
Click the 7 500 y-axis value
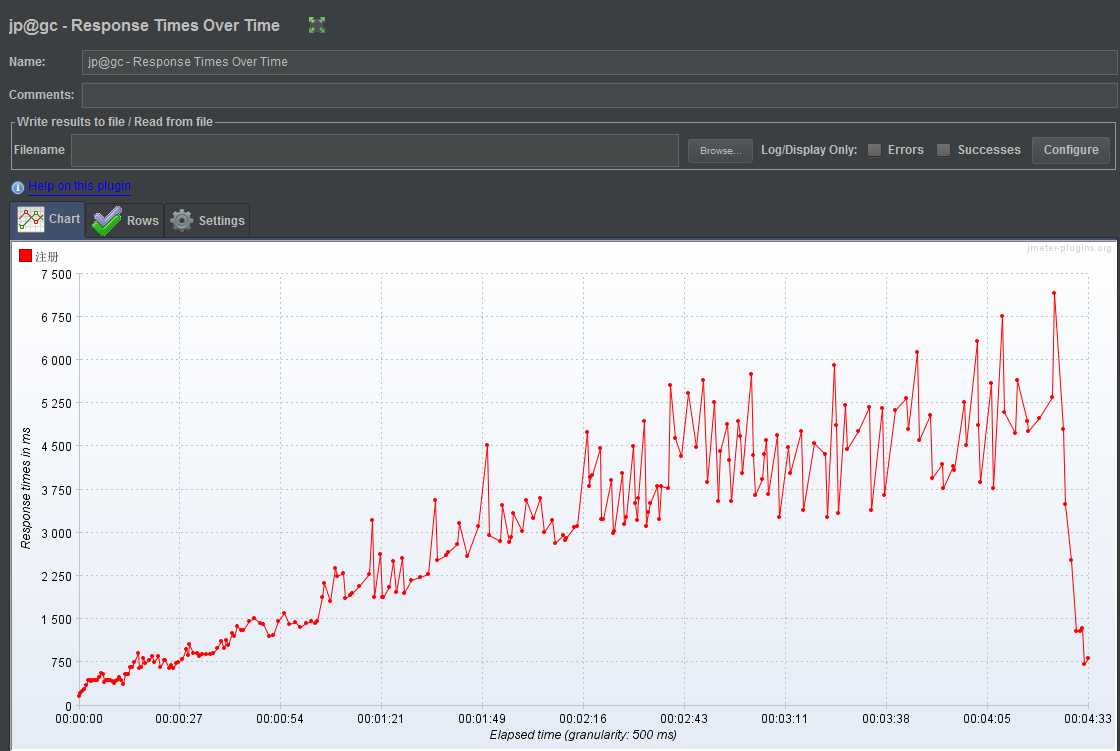[56, 274]
